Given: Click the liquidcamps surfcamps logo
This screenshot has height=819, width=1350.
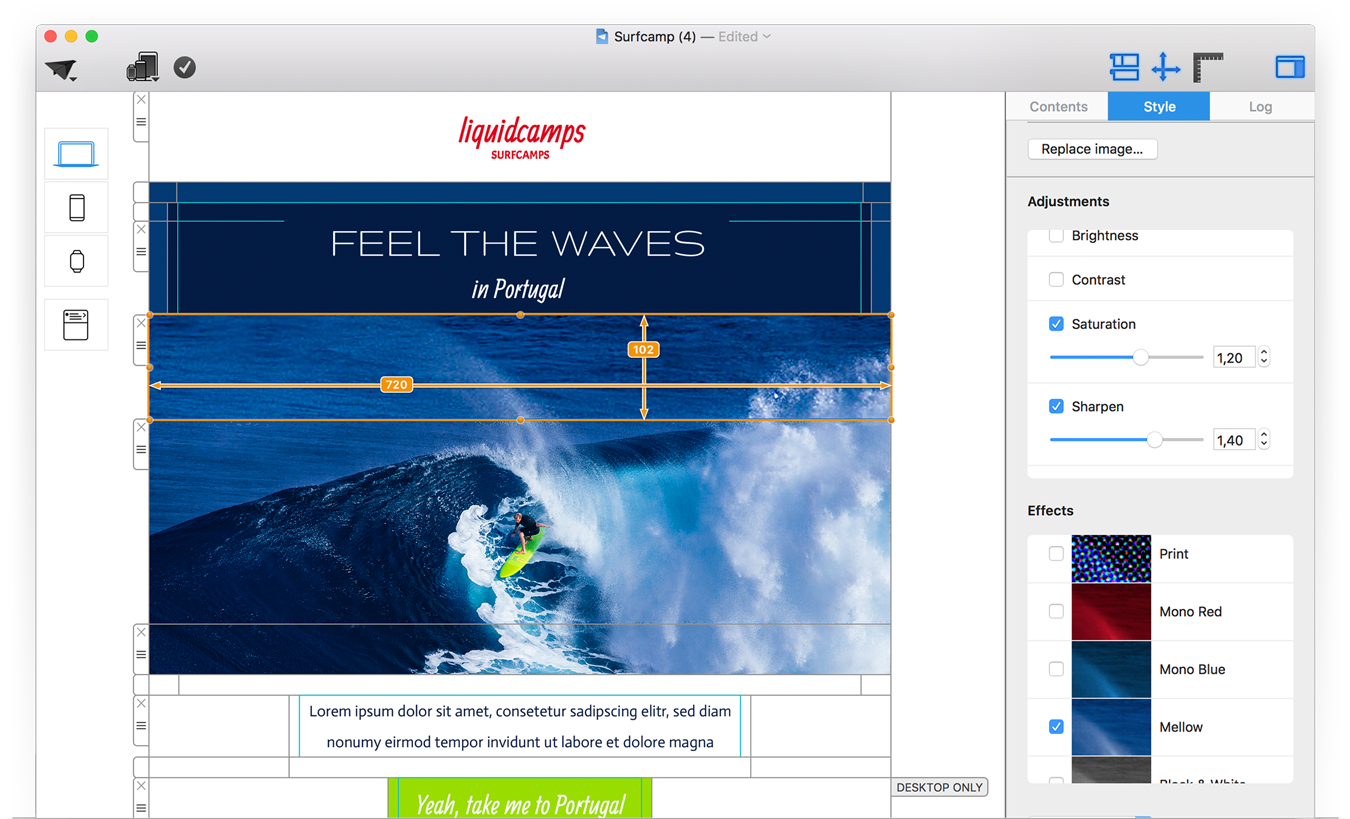Looking at the screenshot, I should tap(521, 137).
